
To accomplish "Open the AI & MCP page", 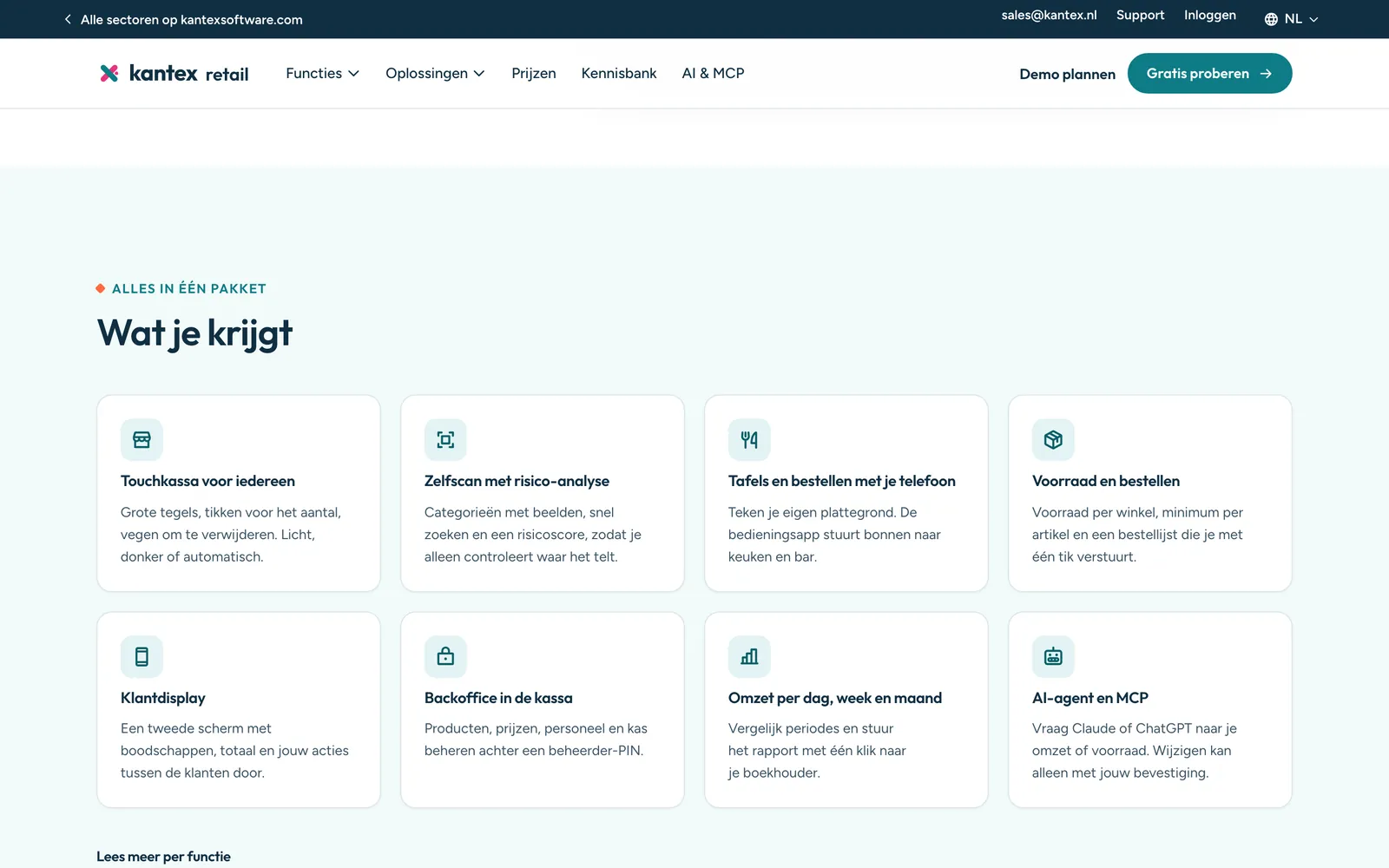I will (713, 74).
